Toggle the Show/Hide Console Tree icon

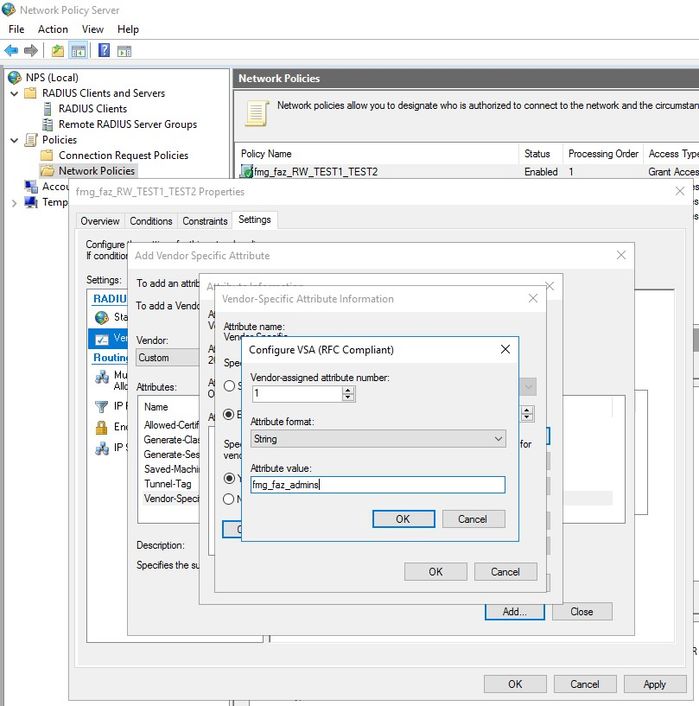[78, 51]
